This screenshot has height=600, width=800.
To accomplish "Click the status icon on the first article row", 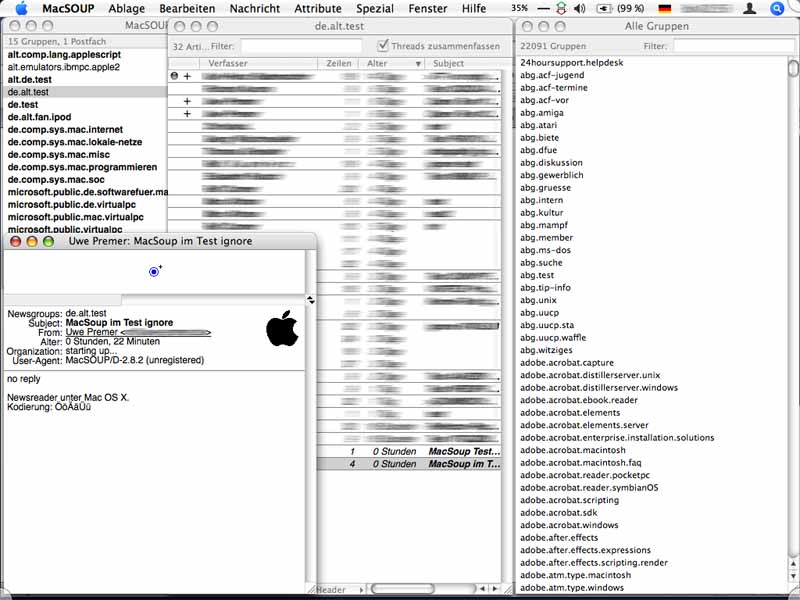I will 175,76.
